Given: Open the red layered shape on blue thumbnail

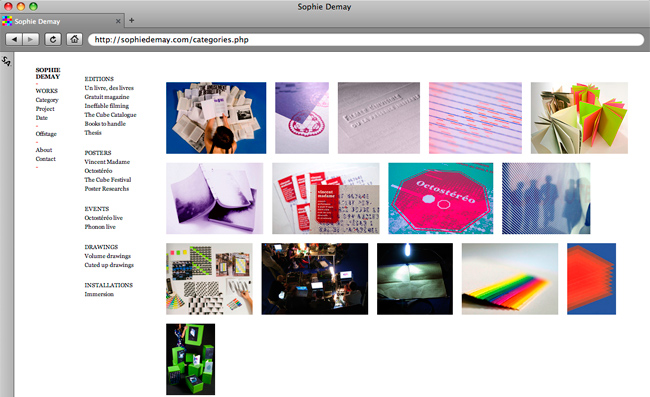Looking at the screenshot, I should [592, 279].
